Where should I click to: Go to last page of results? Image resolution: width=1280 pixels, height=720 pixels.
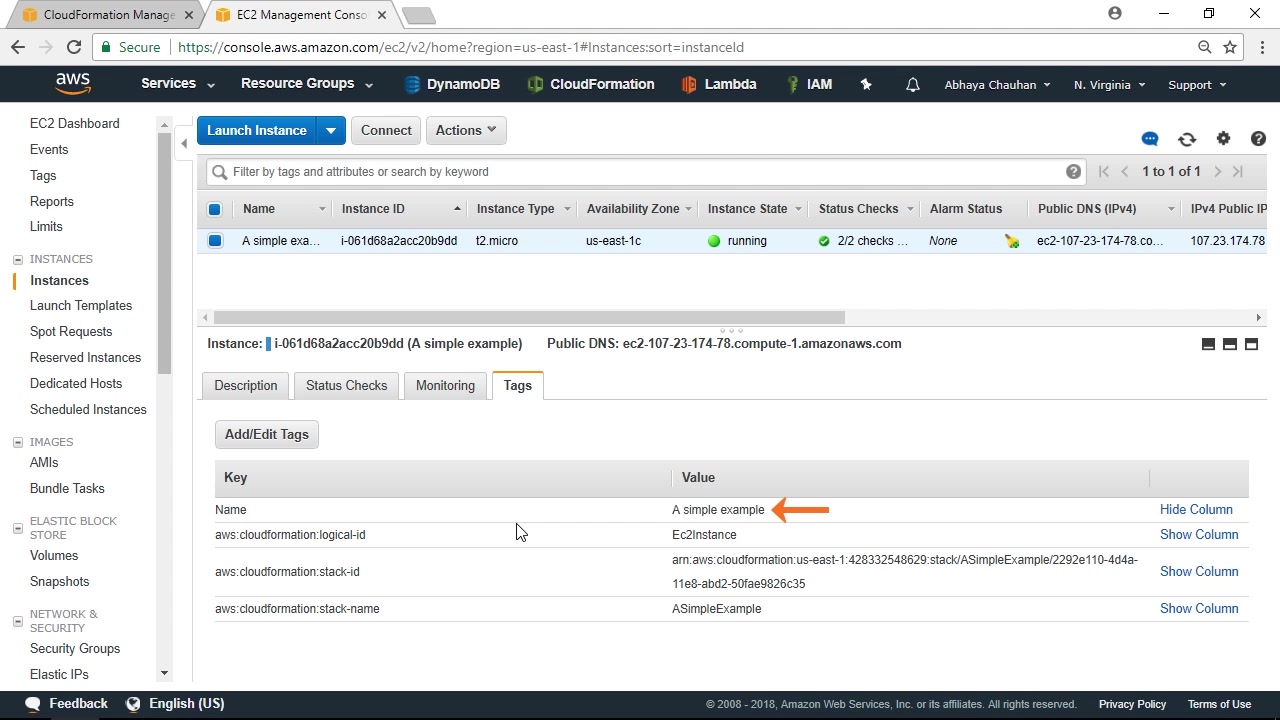click(x=1238, y=172)
